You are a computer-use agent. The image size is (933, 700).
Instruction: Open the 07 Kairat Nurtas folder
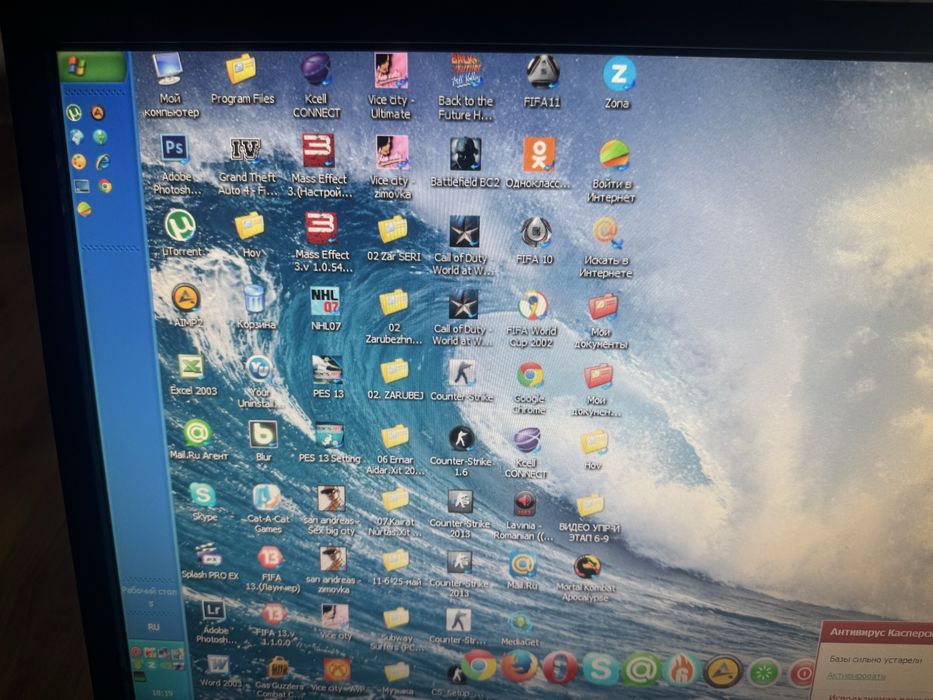[395, 513]
